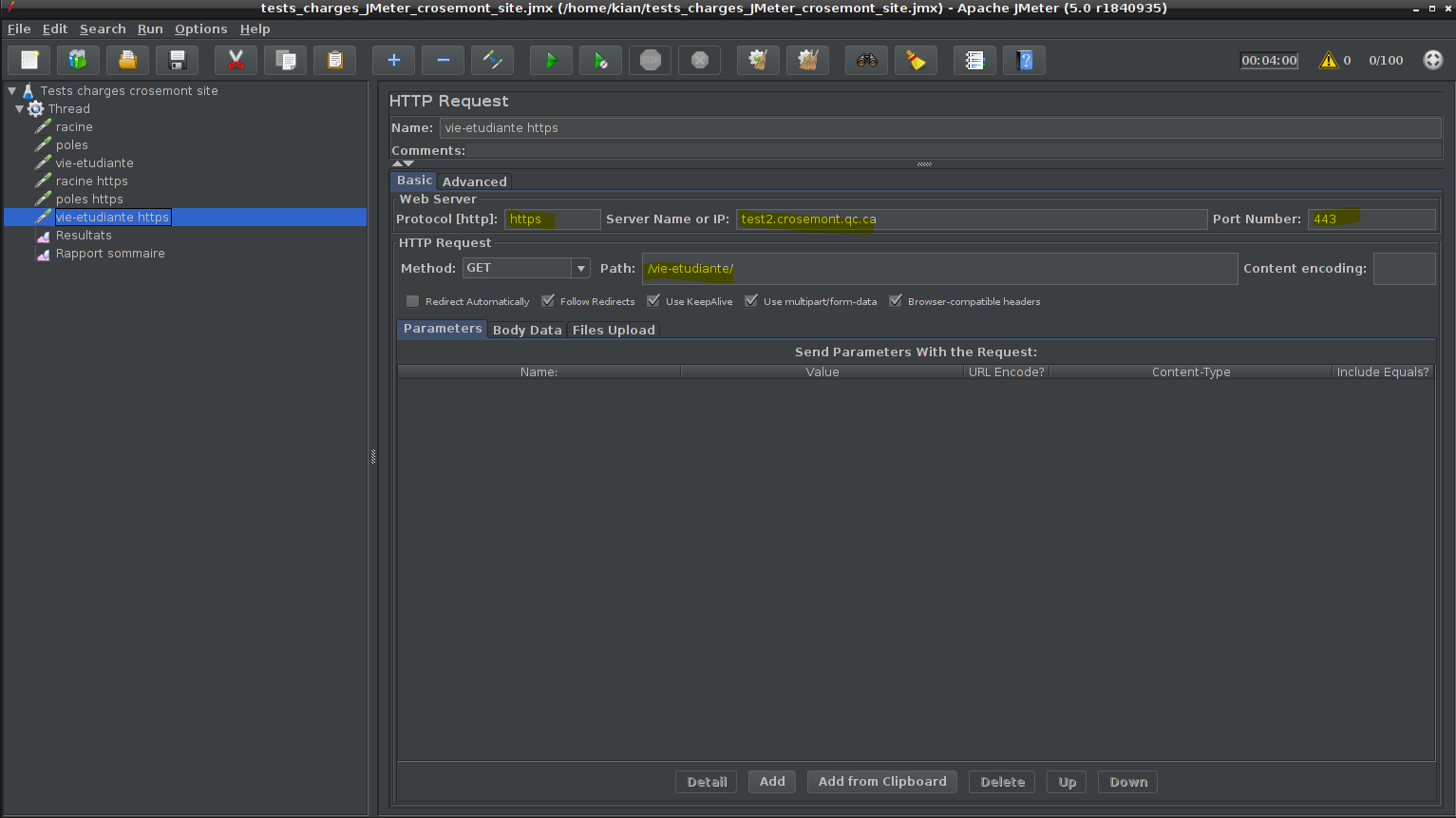Click the Save test plan disk icon
The height and width of the screenshot is (818, 1456).
[177, 61]
